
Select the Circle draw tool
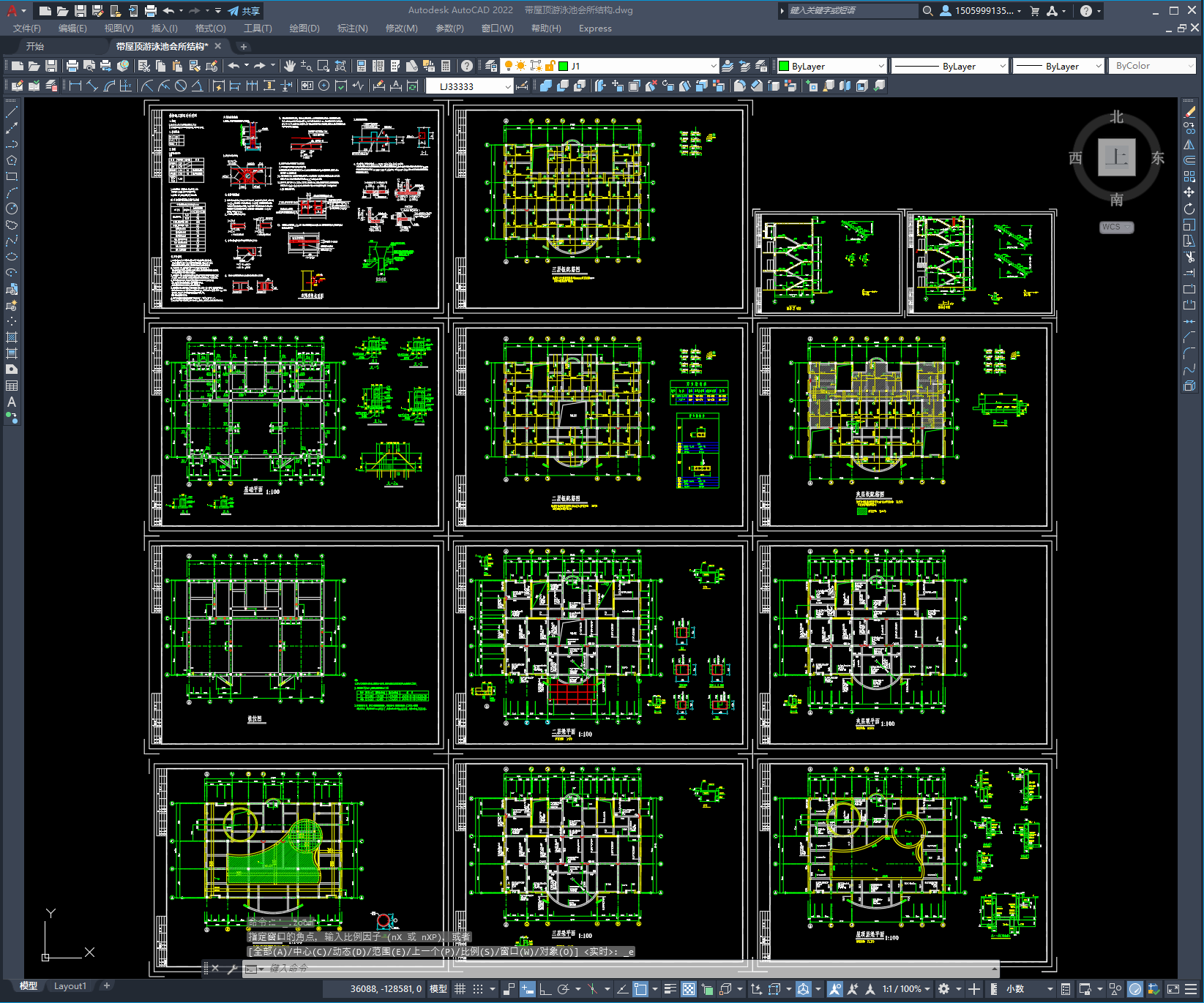coord(12,209)
